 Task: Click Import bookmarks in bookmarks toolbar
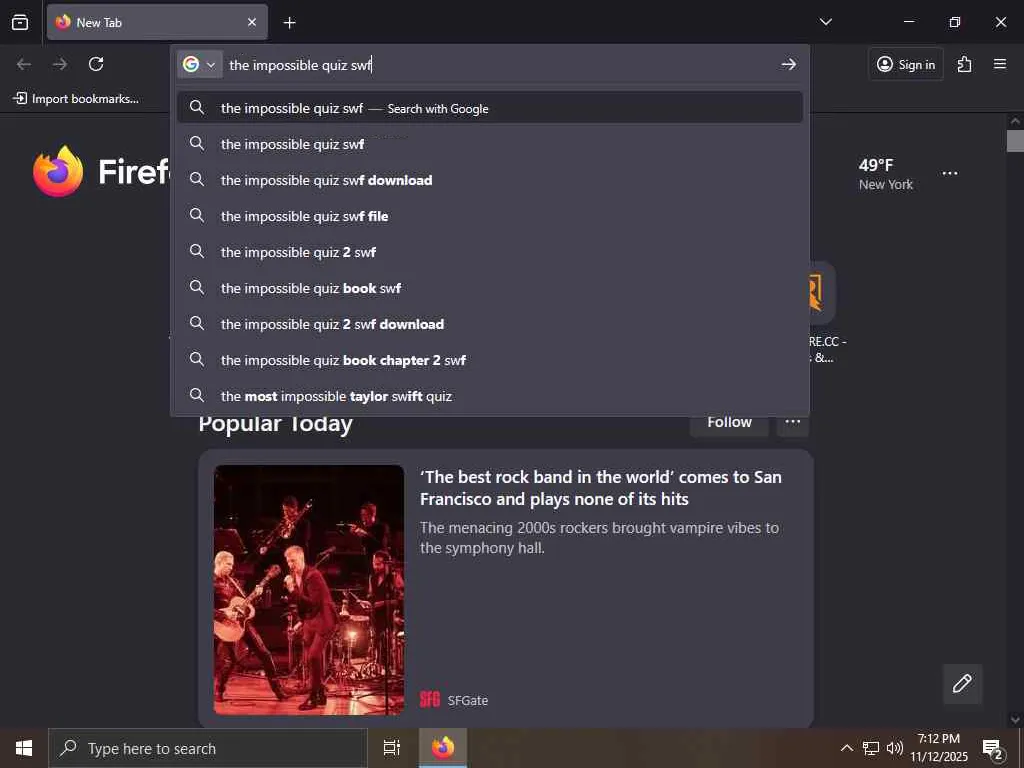(76, 99)
